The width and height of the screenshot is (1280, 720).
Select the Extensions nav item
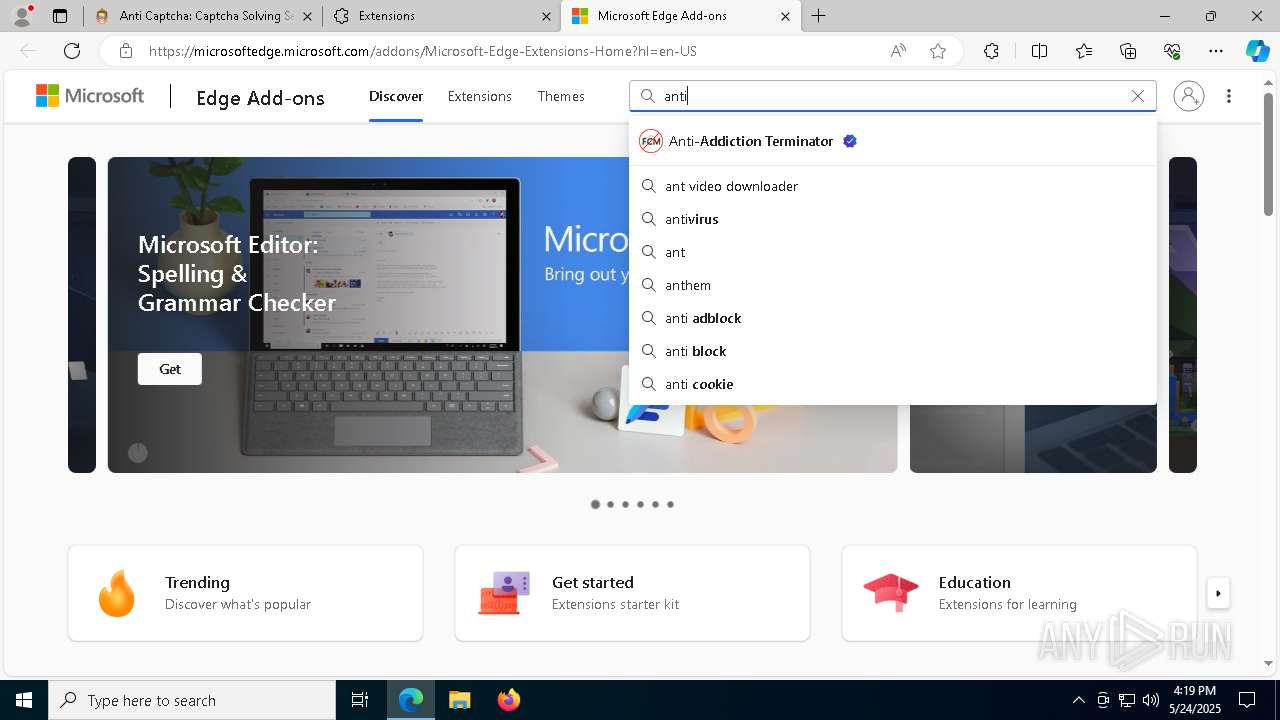pyautogui.click(x=480, y=96)
